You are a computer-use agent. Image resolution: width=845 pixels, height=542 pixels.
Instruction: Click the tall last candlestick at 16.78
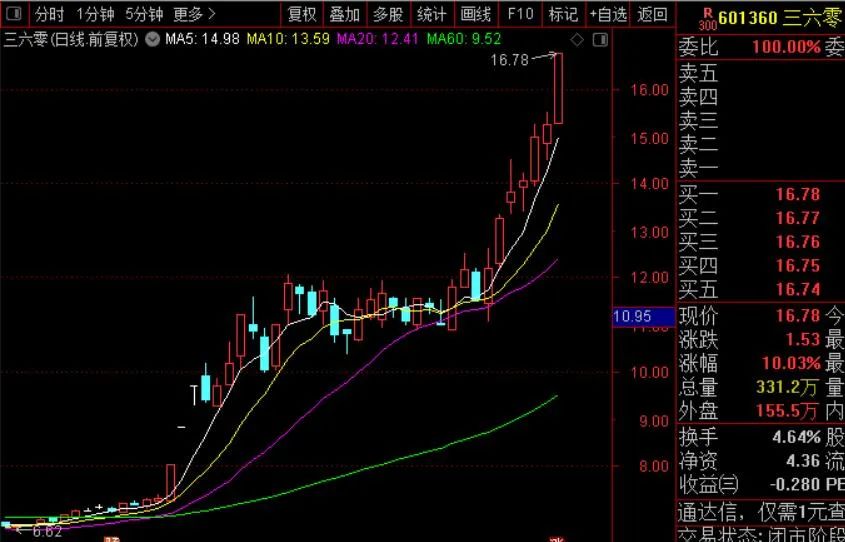click(558, 88)
